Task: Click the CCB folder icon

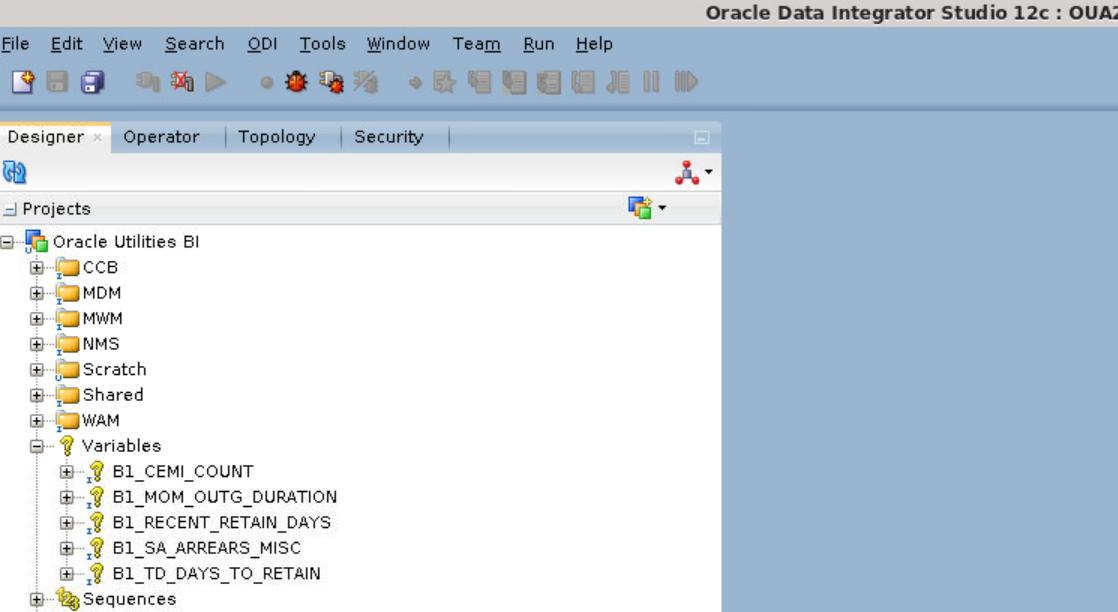Action: 67,267
